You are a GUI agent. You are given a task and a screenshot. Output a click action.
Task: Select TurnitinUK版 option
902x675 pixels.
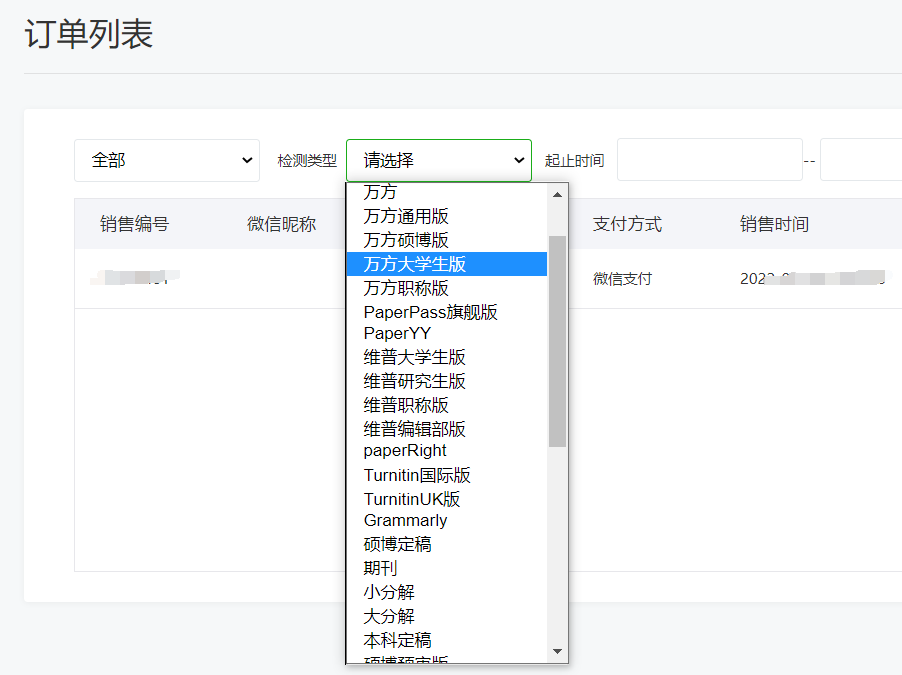(447, 499)
